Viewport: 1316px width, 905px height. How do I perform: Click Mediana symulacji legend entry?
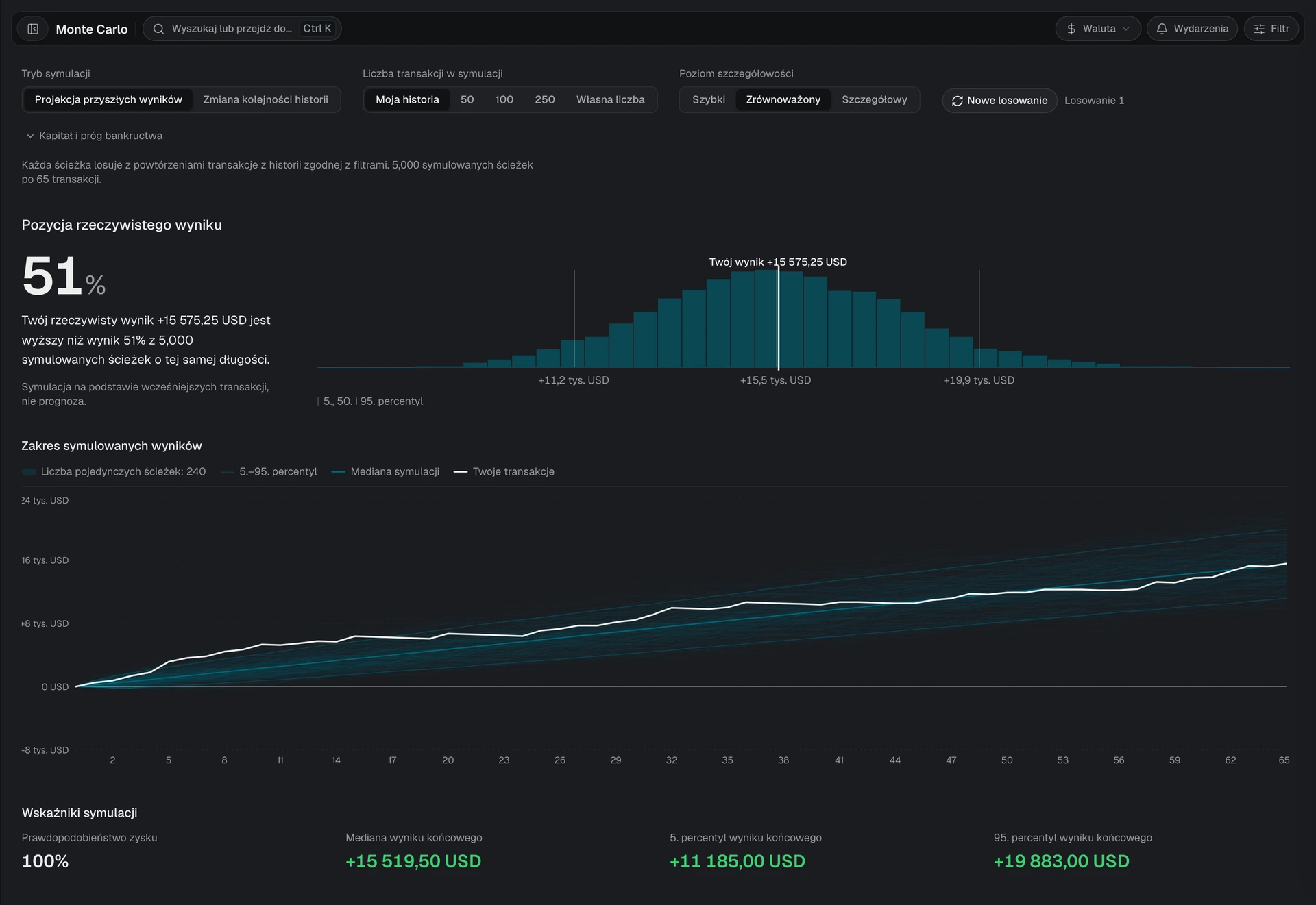pyautogui.click(x=385, y=471)
